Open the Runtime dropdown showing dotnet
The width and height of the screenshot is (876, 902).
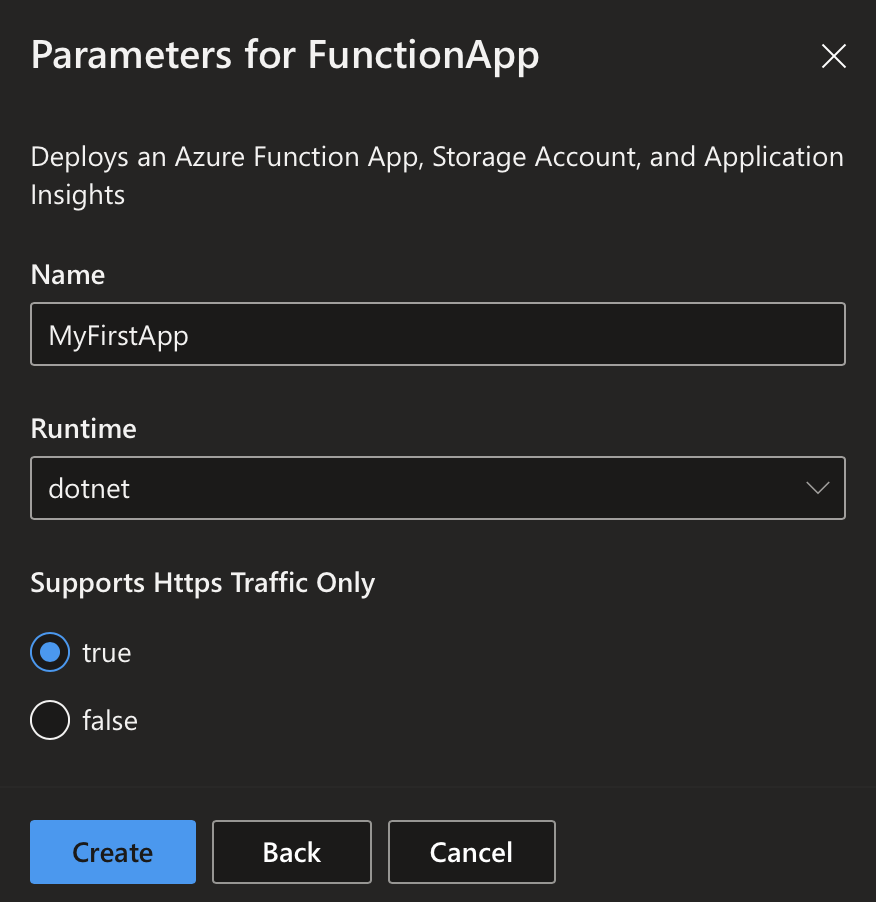point(438,488)
